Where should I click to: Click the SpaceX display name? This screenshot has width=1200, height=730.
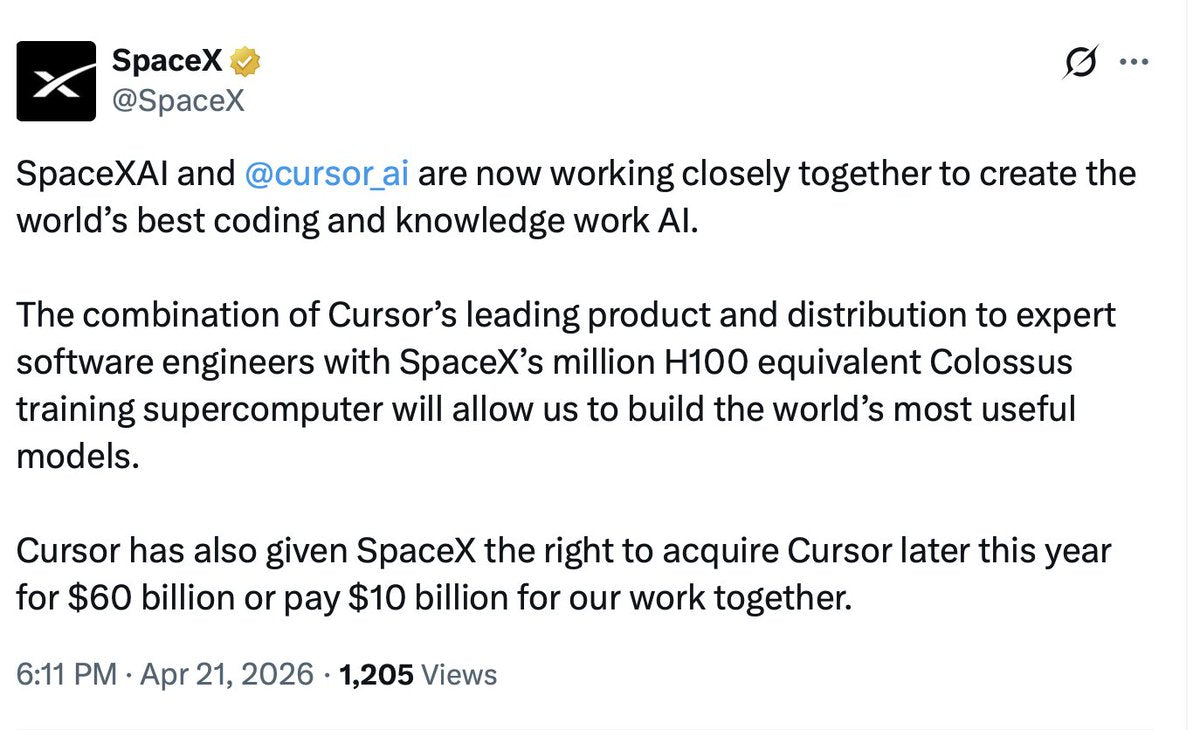(x=165, y=59)
